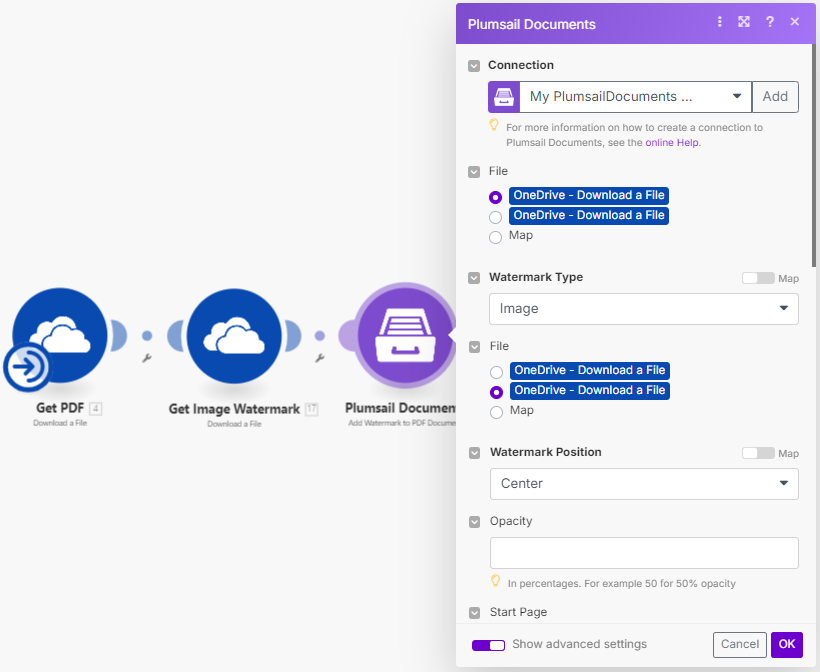Screen dimensions: 820x672
Task: Select the Plumsail Documents module on canvas
Action: [405, 336]
